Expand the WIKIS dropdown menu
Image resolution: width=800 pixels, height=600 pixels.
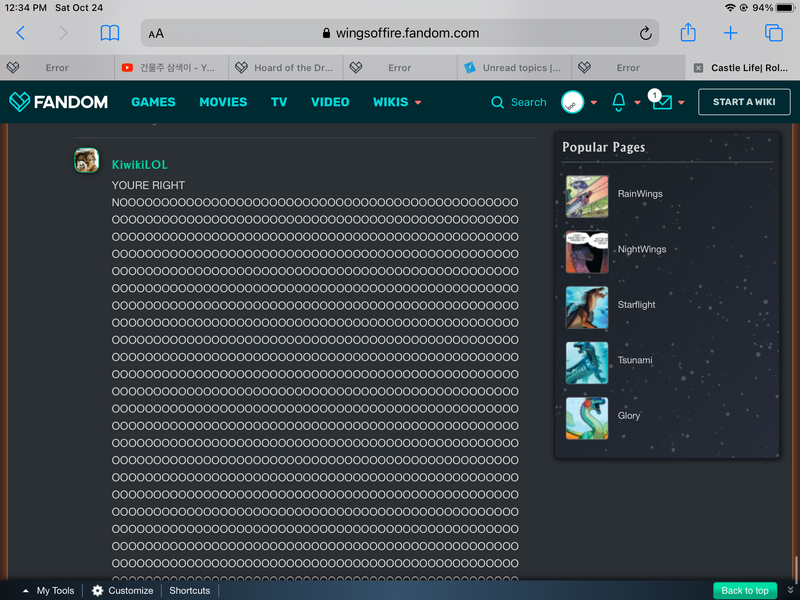397,102
